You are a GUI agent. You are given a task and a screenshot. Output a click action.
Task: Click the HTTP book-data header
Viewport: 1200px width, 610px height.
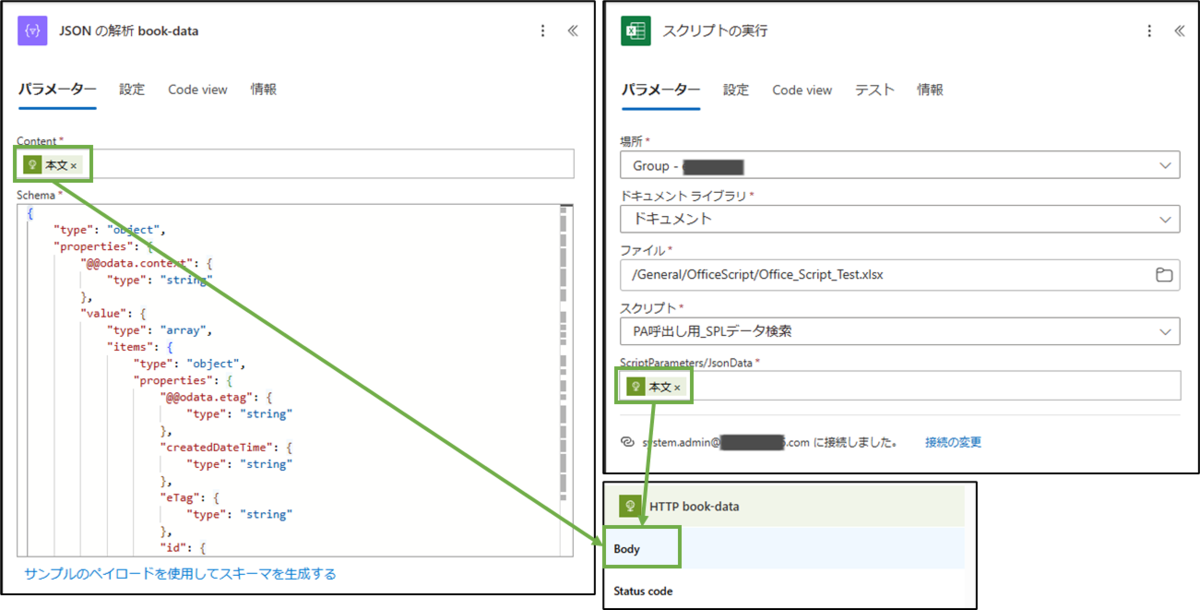[784, 506]
